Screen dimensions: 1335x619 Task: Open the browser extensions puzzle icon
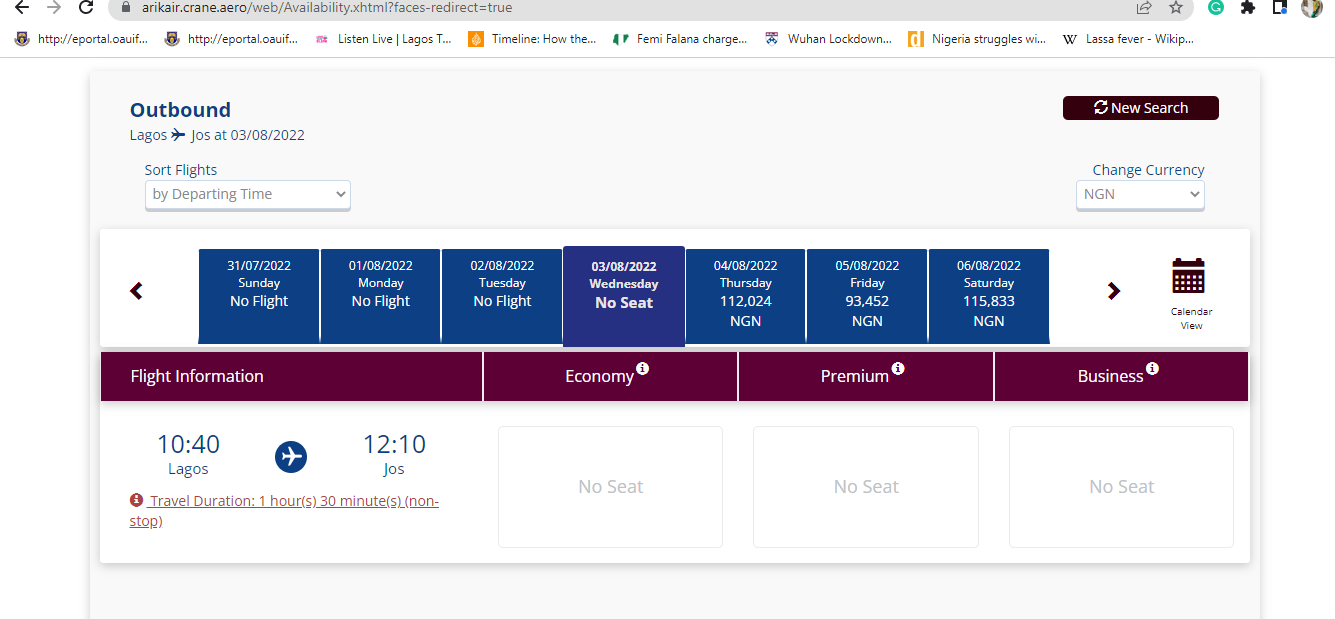pos(1247,7)
